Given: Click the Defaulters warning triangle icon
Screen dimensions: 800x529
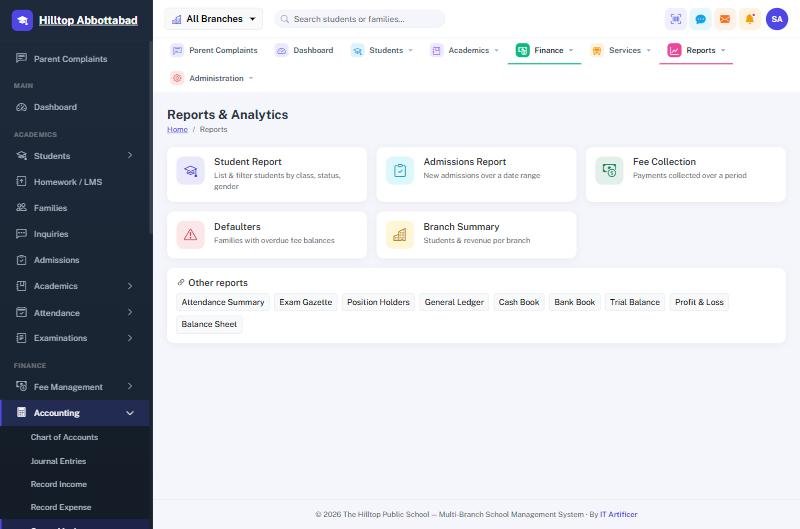Looking at the screenshot, I should tap(190, 235).
